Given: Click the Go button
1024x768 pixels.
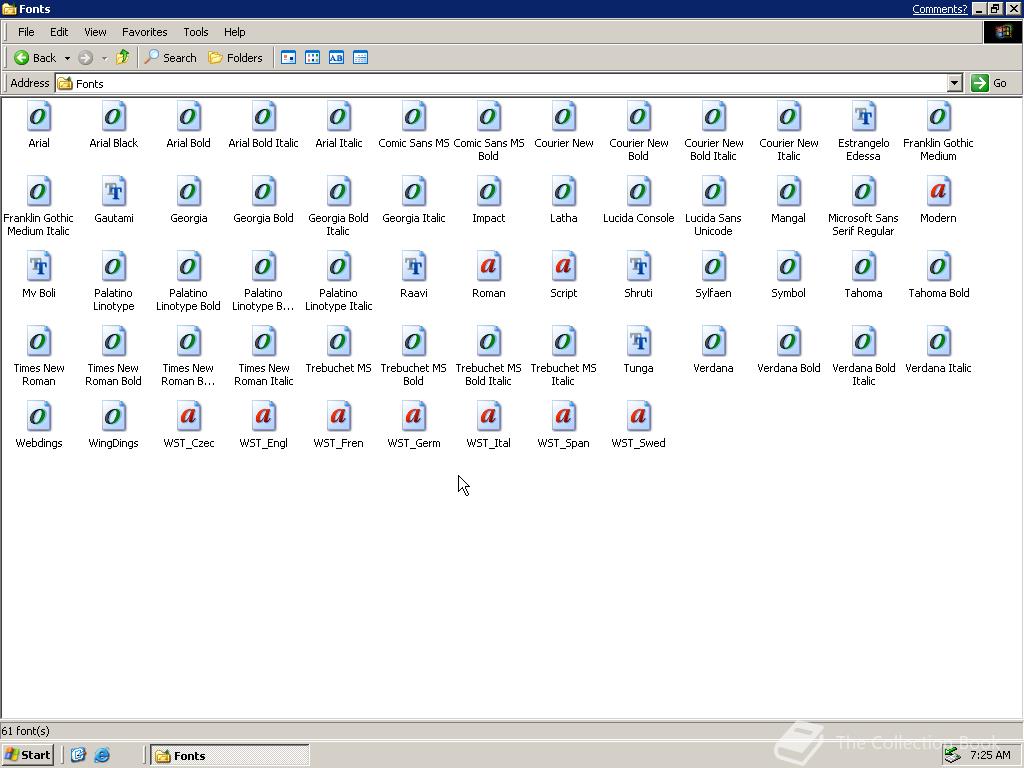Looking at the screenshot, I should (x=990, y=83).
